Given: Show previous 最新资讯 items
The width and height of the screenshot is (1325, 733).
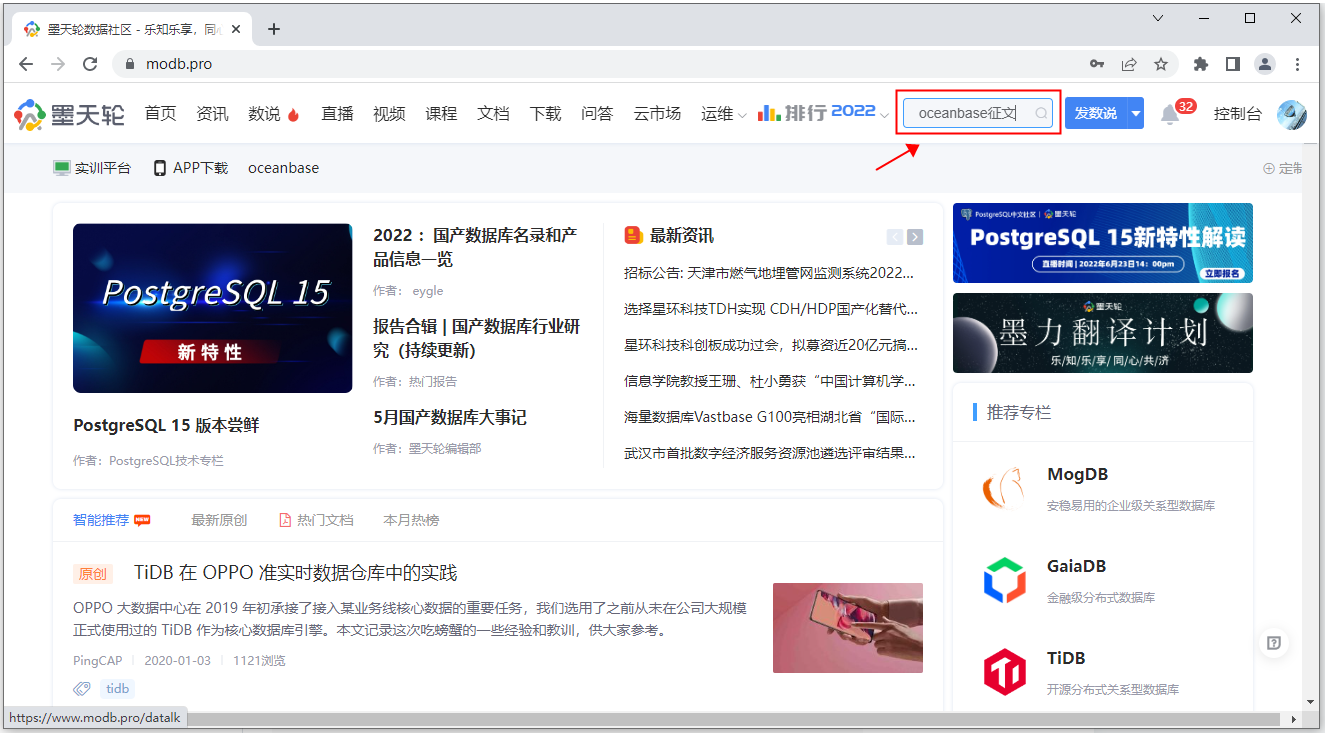Looking at the screenshot, I should pos(895,237).
